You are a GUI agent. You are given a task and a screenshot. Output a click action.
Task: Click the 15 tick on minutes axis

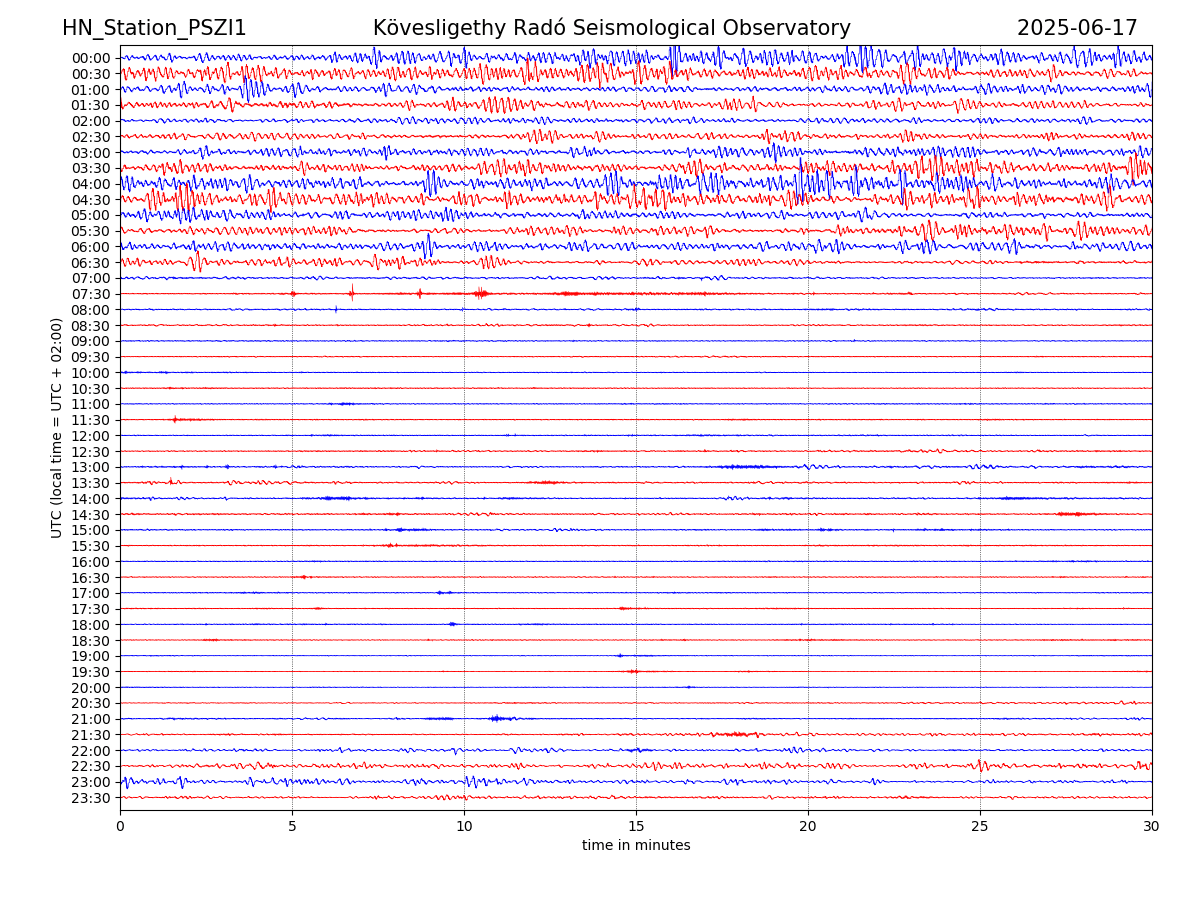[636, 827]
